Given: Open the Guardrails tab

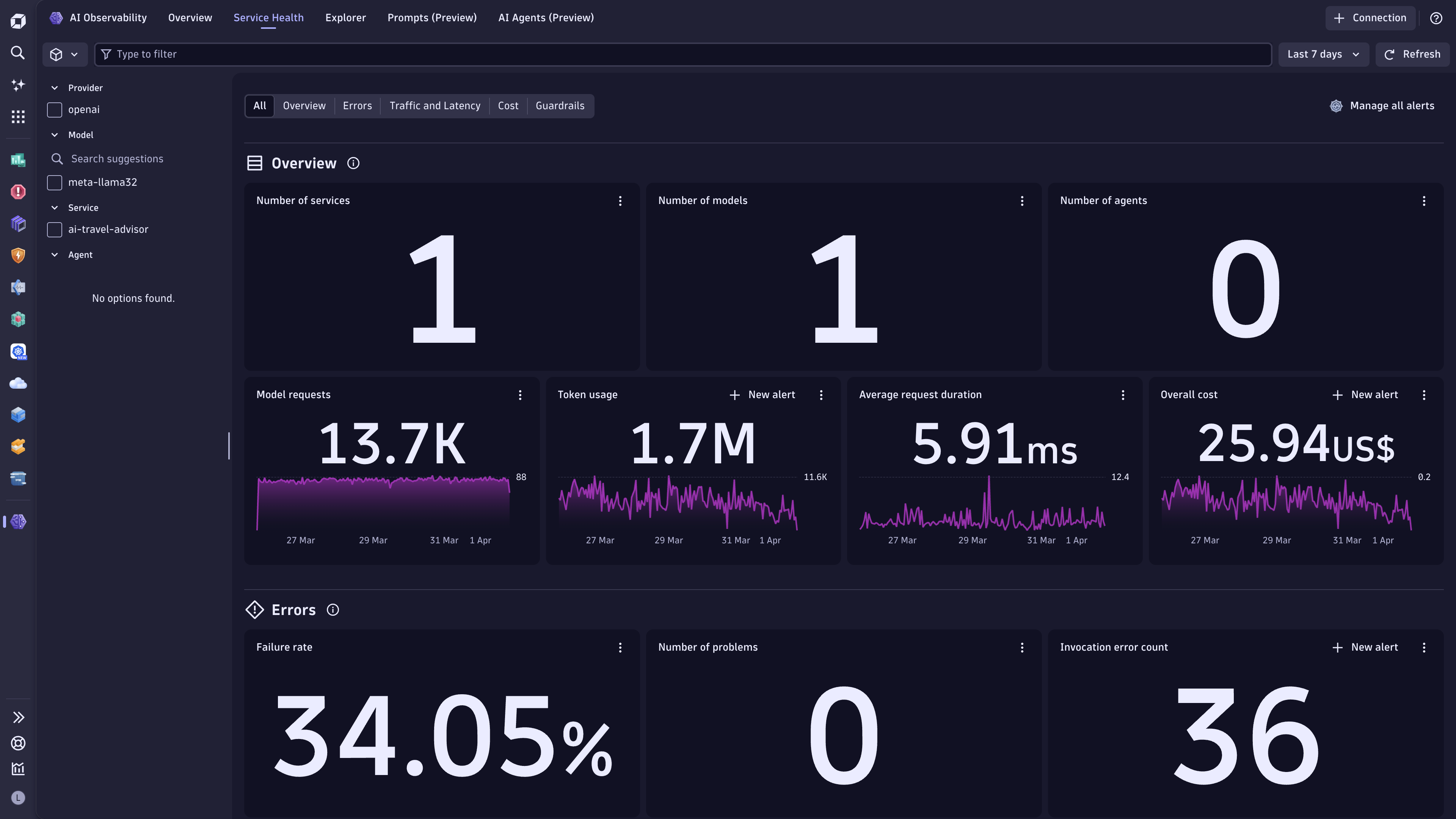Looking at the screenshot, I should [560, 106].
